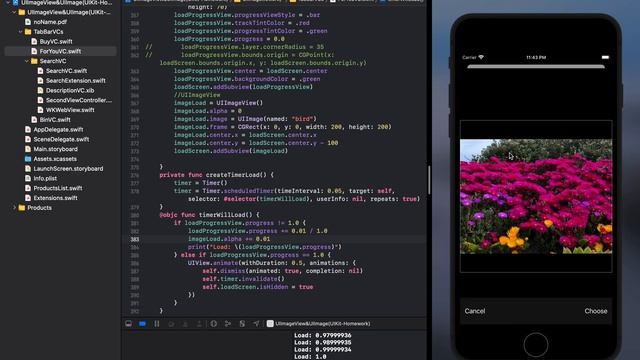Toggle the blue breakpoints activation icon
Image resolution: width=640 pixels, height=360 pixels.
(x=142, y=324)
